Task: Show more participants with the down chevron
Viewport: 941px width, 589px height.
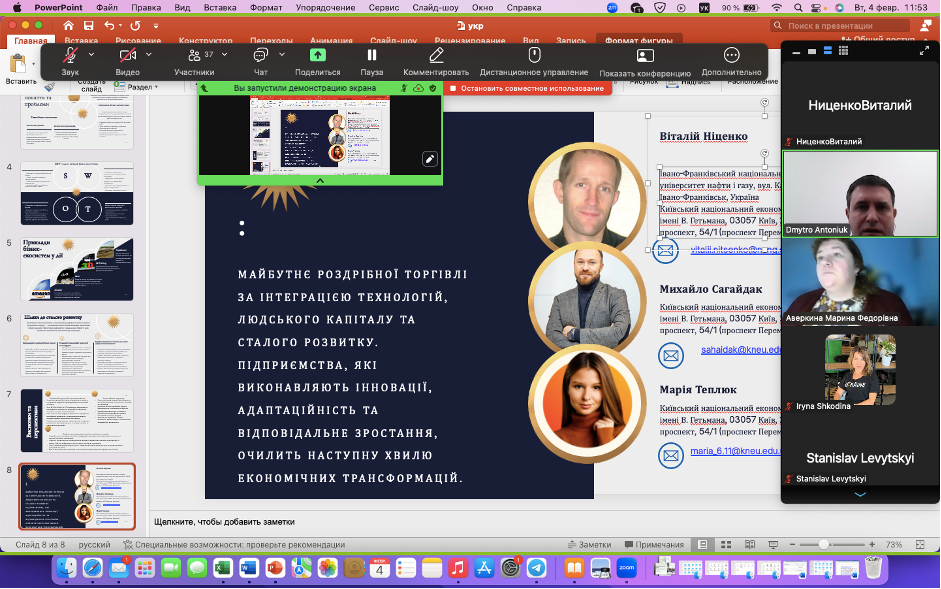Action: pyautogui.click(x=860, y=495)
